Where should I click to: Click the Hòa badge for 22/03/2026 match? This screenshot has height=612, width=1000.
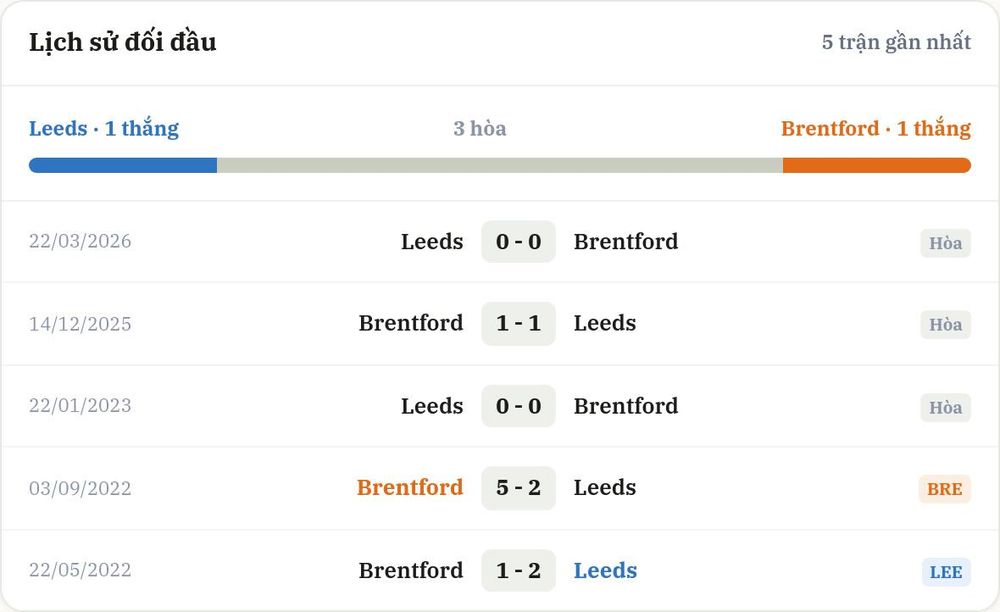(x=945, y=243)
